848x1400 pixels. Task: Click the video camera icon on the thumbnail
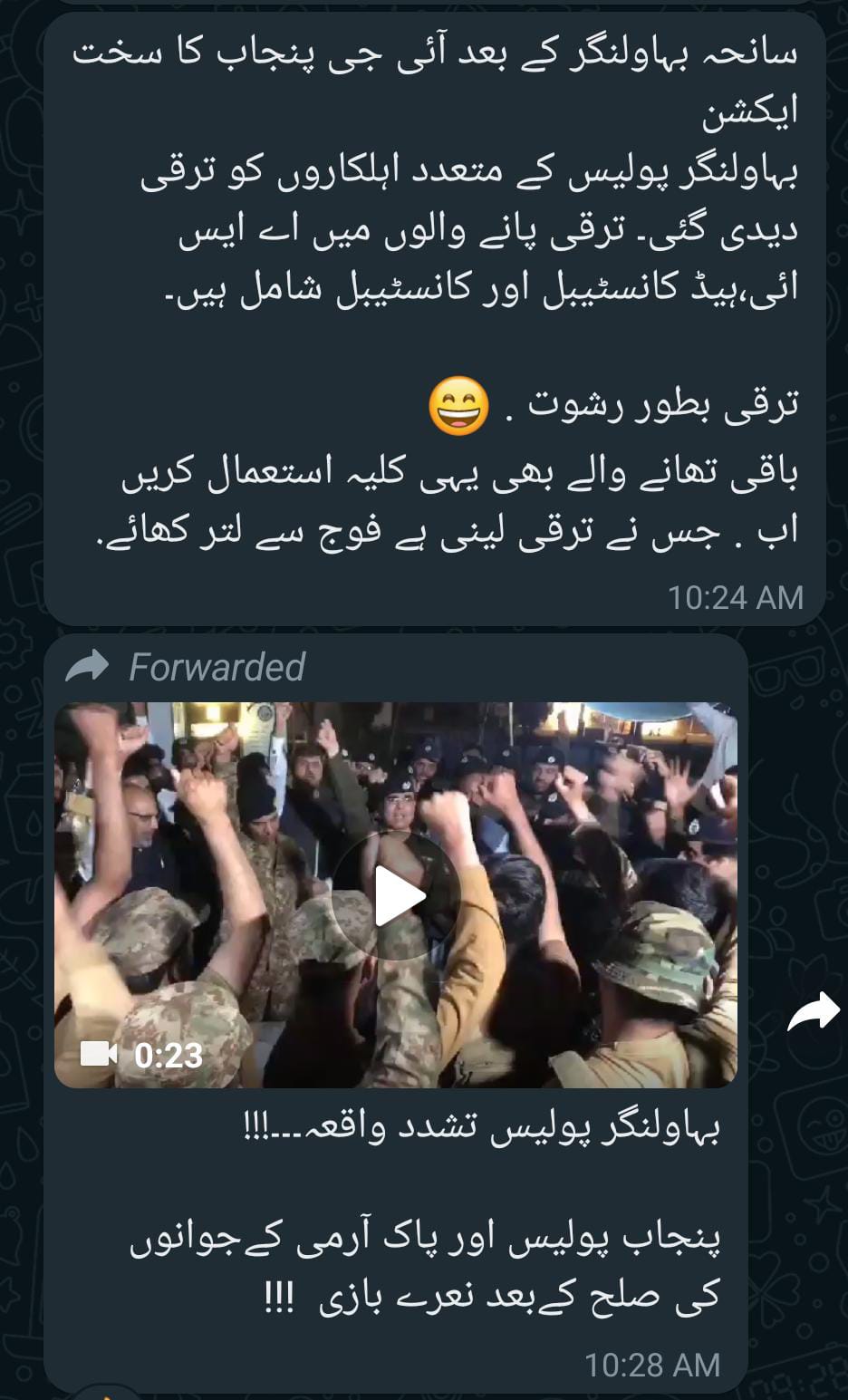(x=99, y=1054)
